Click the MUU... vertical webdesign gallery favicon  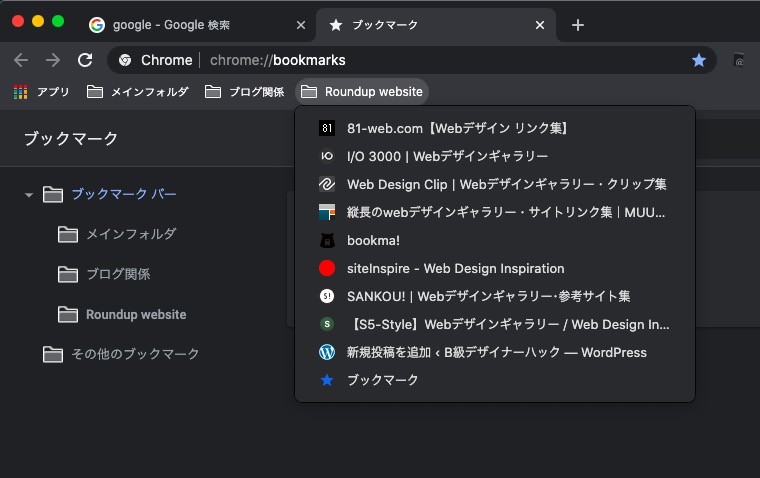pos(327,212)
